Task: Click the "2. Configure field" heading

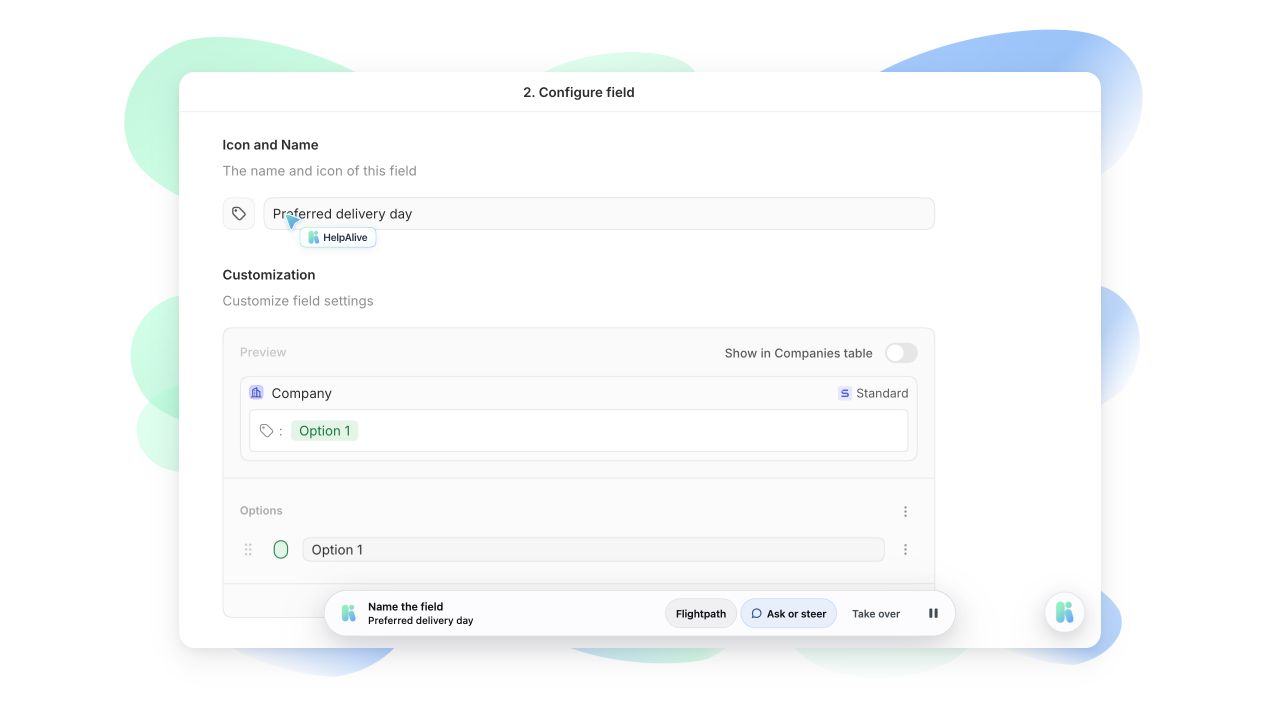Action: pyautogui.click(x=579, y=92)
